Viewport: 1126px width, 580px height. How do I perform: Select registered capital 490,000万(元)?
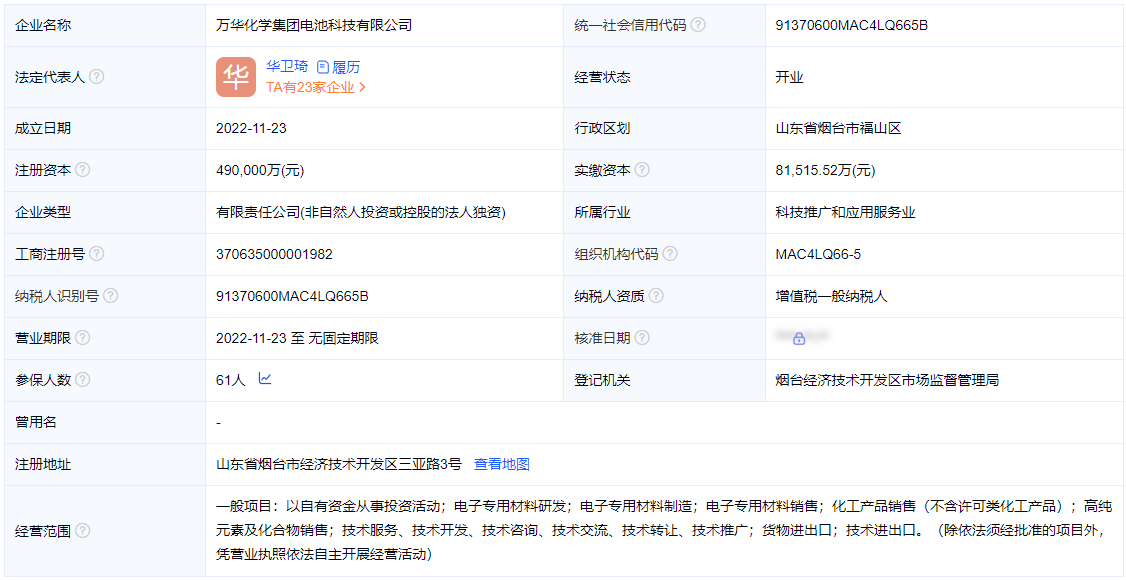(259, 170)
